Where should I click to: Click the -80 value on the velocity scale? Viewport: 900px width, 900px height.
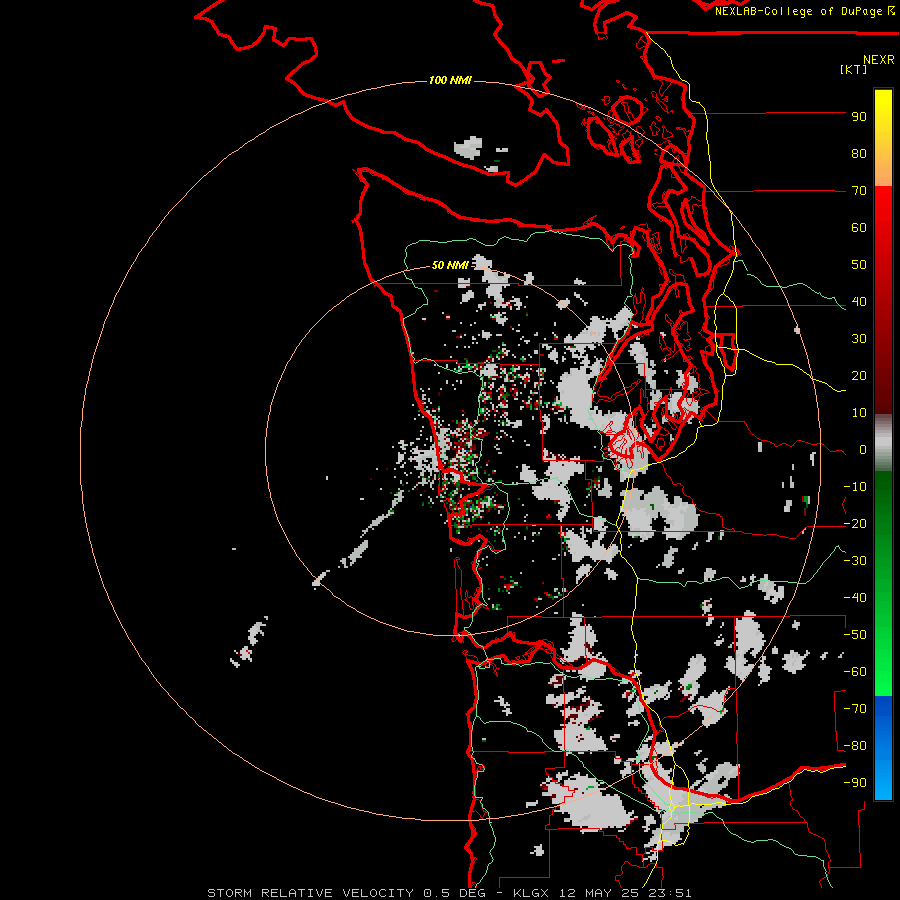855,746
